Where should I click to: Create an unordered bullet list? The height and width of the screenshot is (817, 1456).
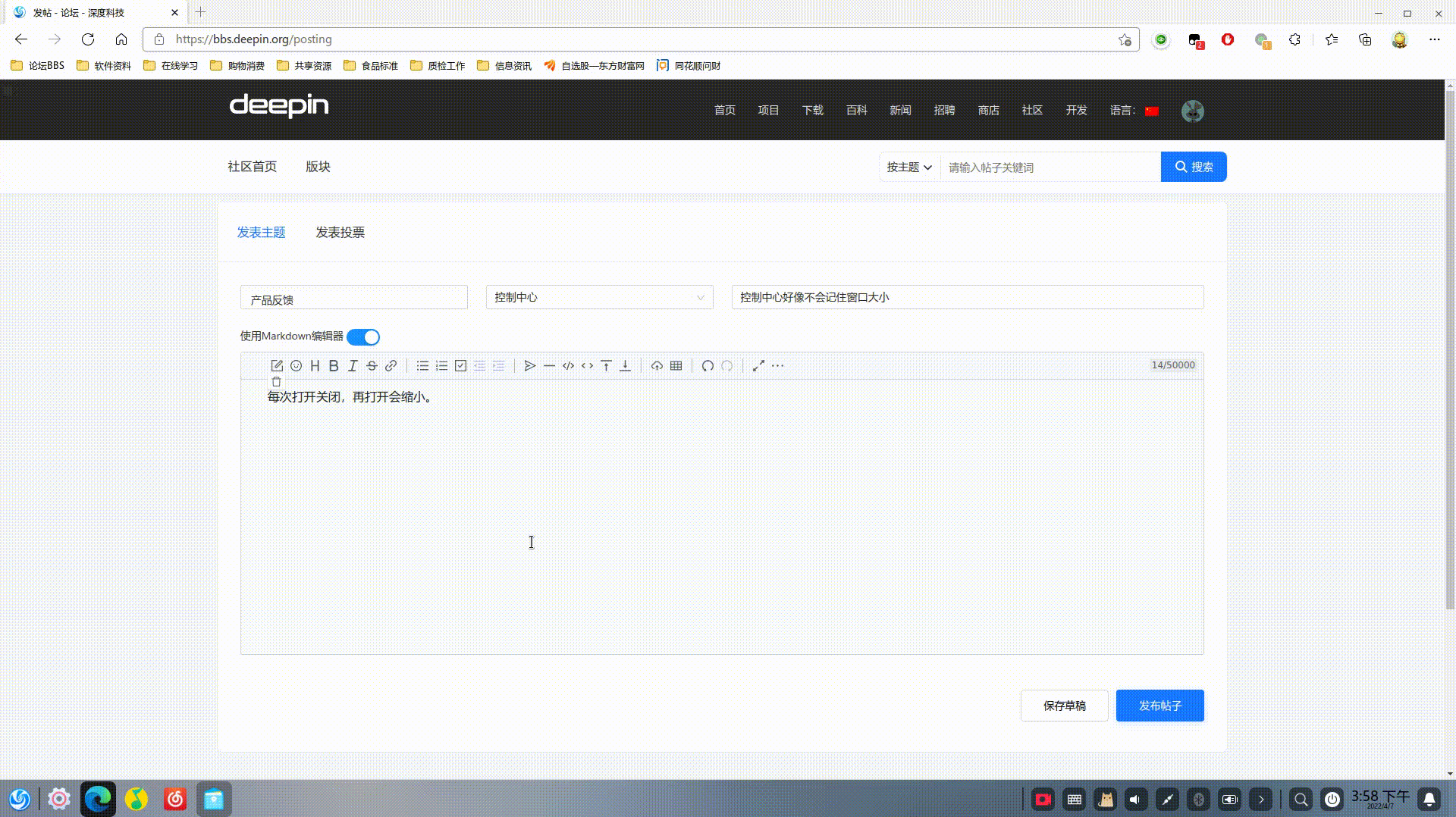[422, 365]
